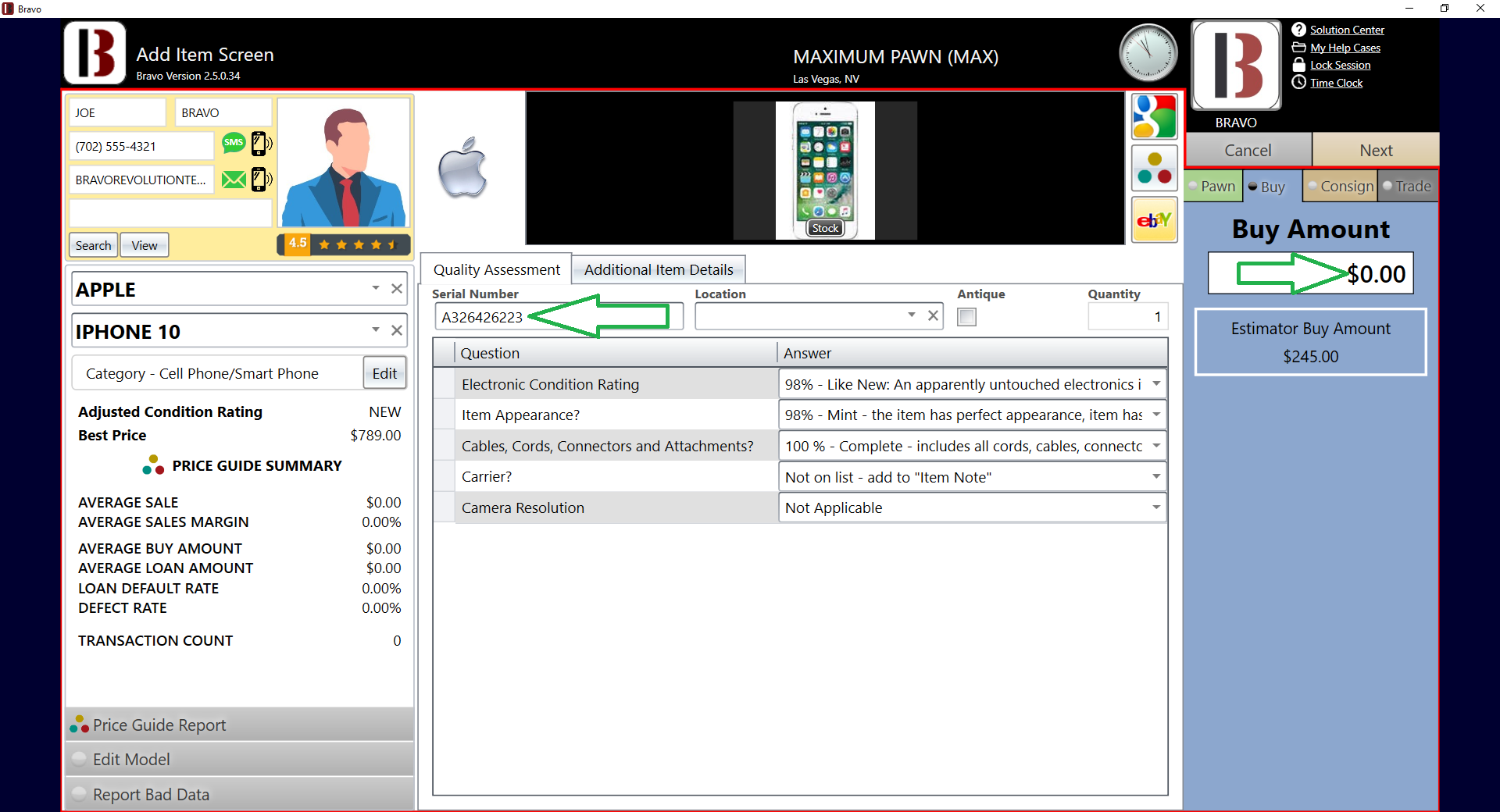Open the Carrier answer dropdown
This screenshot has width=1500, height=812.
[x=1156, y=476]
